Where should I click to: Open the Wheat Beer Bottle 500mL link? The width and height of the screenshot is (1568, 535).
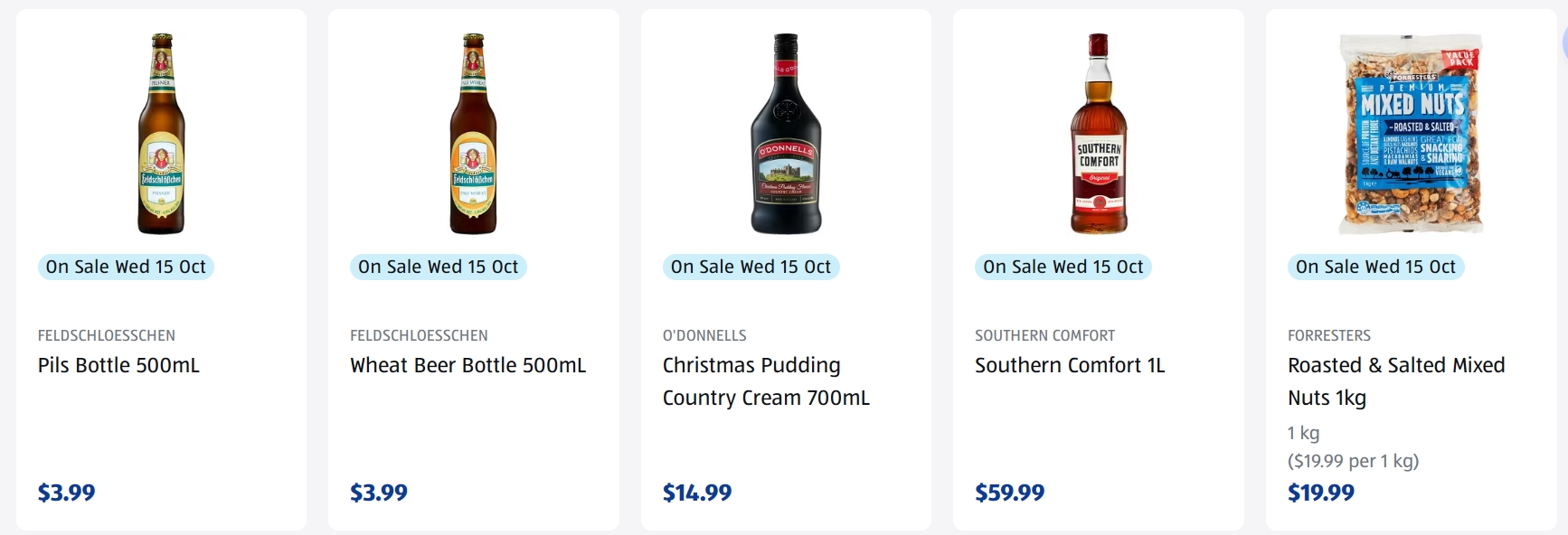[x=468, y=365]
